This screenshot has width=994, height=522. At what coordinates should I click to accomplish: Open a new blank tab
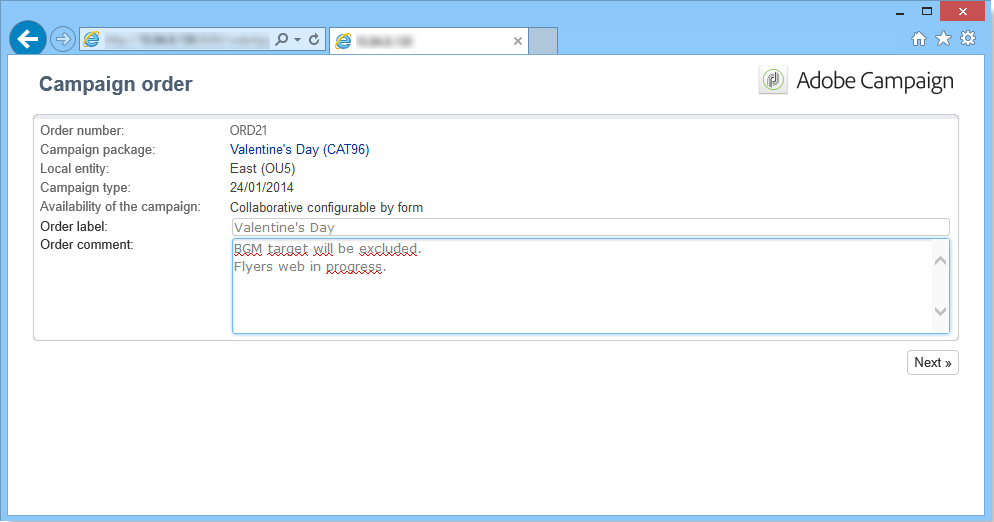[543, 41]
